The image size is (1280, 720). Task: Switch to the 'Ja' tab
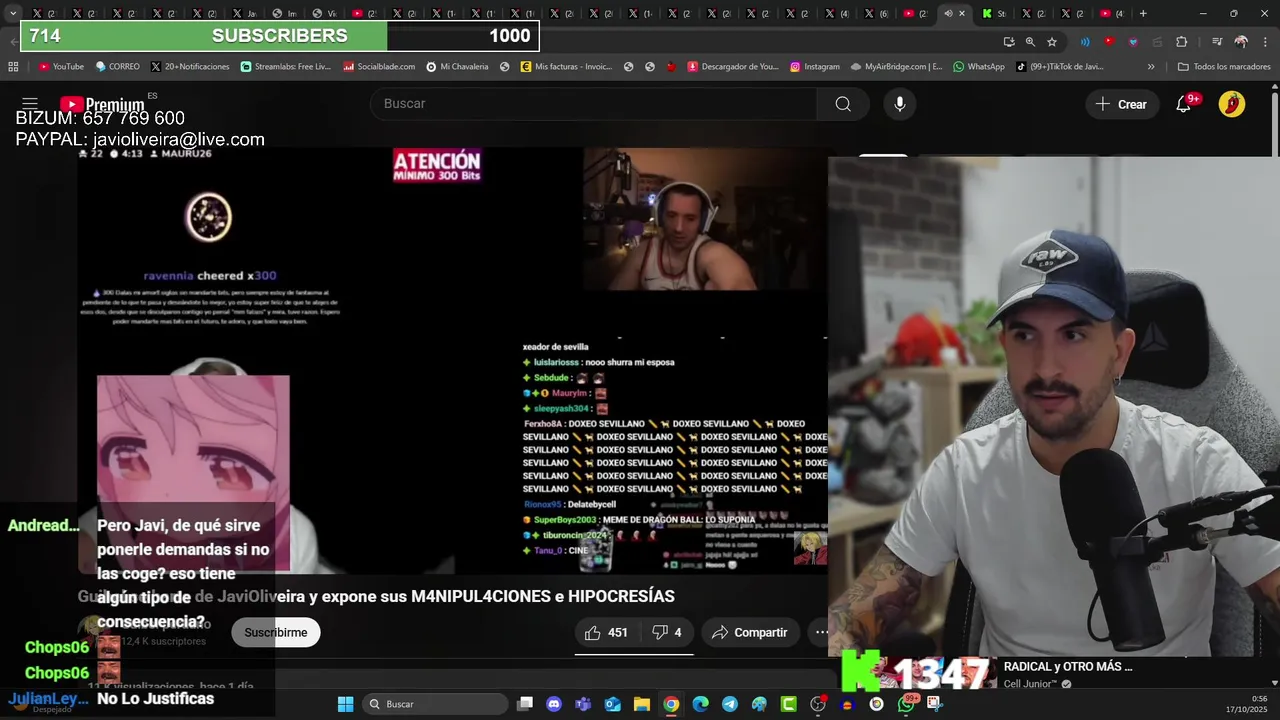[x=243, y=13]
